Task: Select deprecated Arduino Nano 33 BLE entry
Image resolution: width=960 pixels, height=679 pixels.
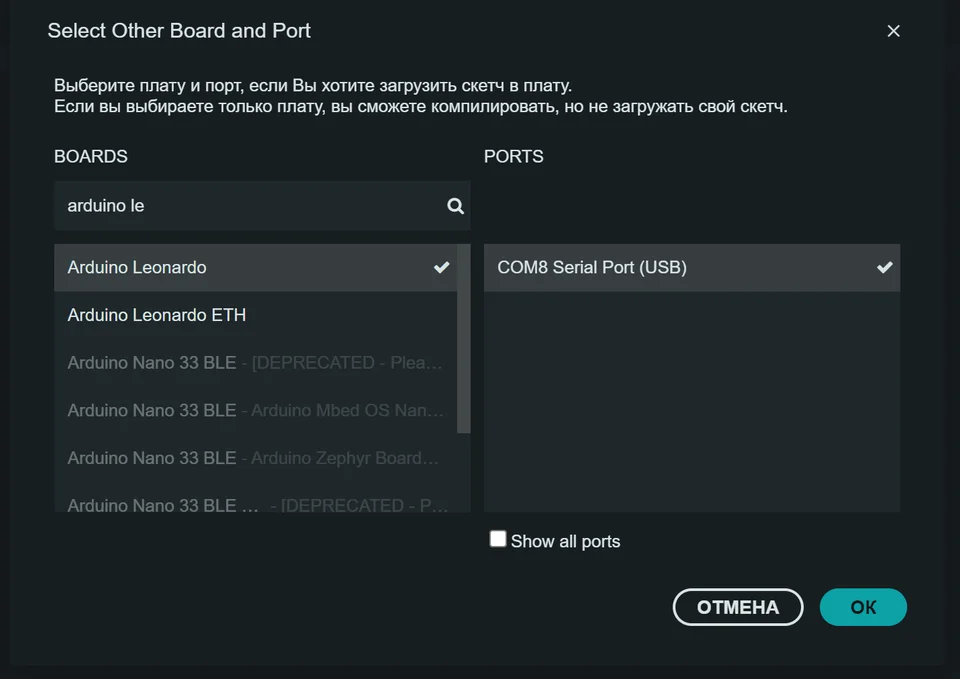Action: (x=255, y=363)
